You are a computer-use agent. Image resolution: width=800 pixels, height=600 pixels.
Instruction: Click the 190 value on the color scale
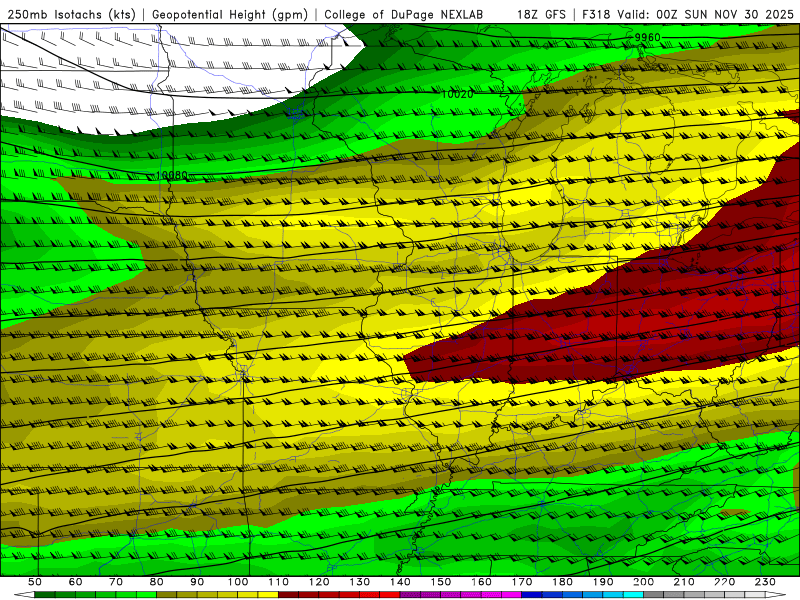pyautogui.click(x=603, y=582)
